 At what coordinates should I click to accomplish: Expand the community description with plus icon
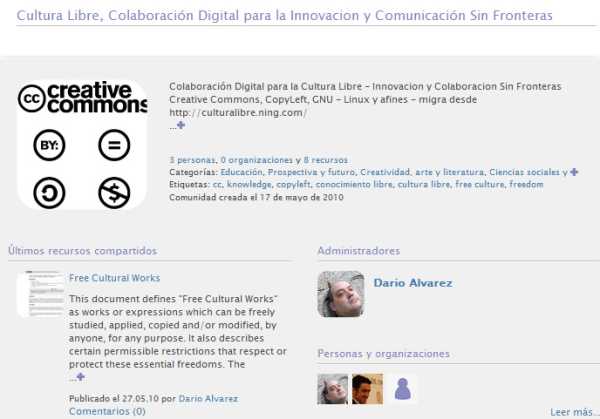[x=180, y=126]
